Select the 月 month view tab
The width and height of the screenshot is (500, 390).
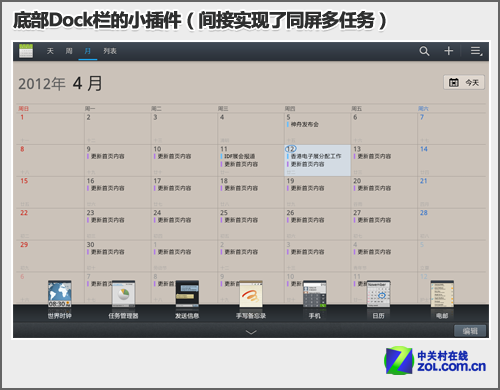click(88, 51)
